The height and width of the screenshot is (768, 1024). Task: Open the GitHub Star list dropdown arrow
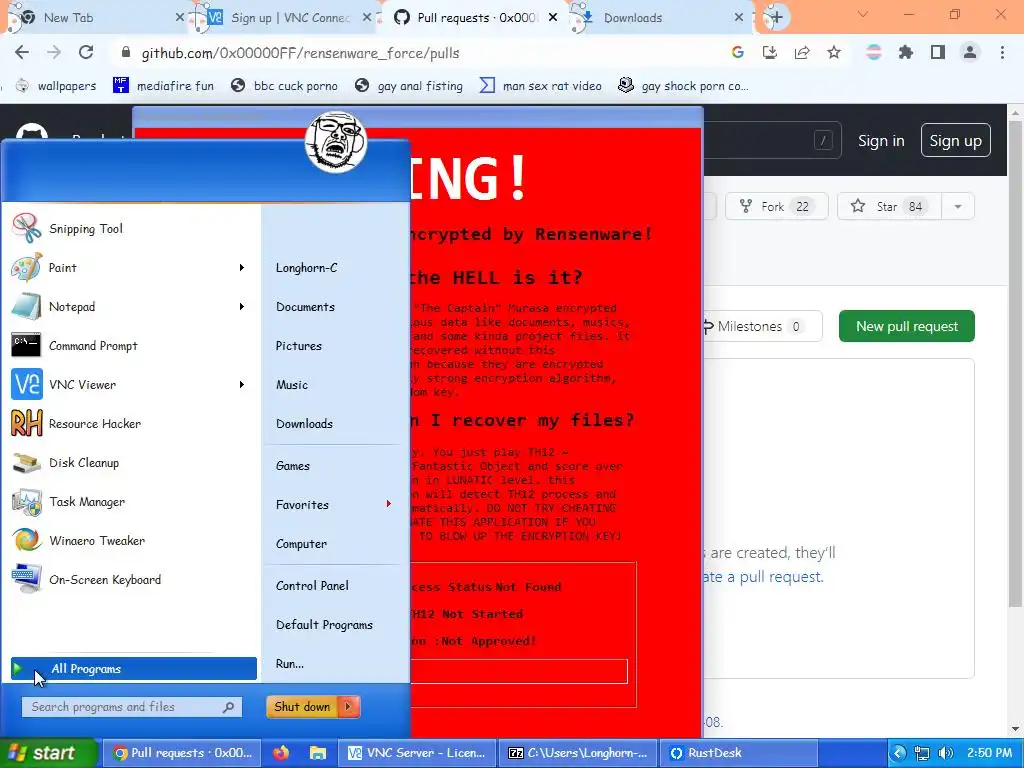coord(957,206)
